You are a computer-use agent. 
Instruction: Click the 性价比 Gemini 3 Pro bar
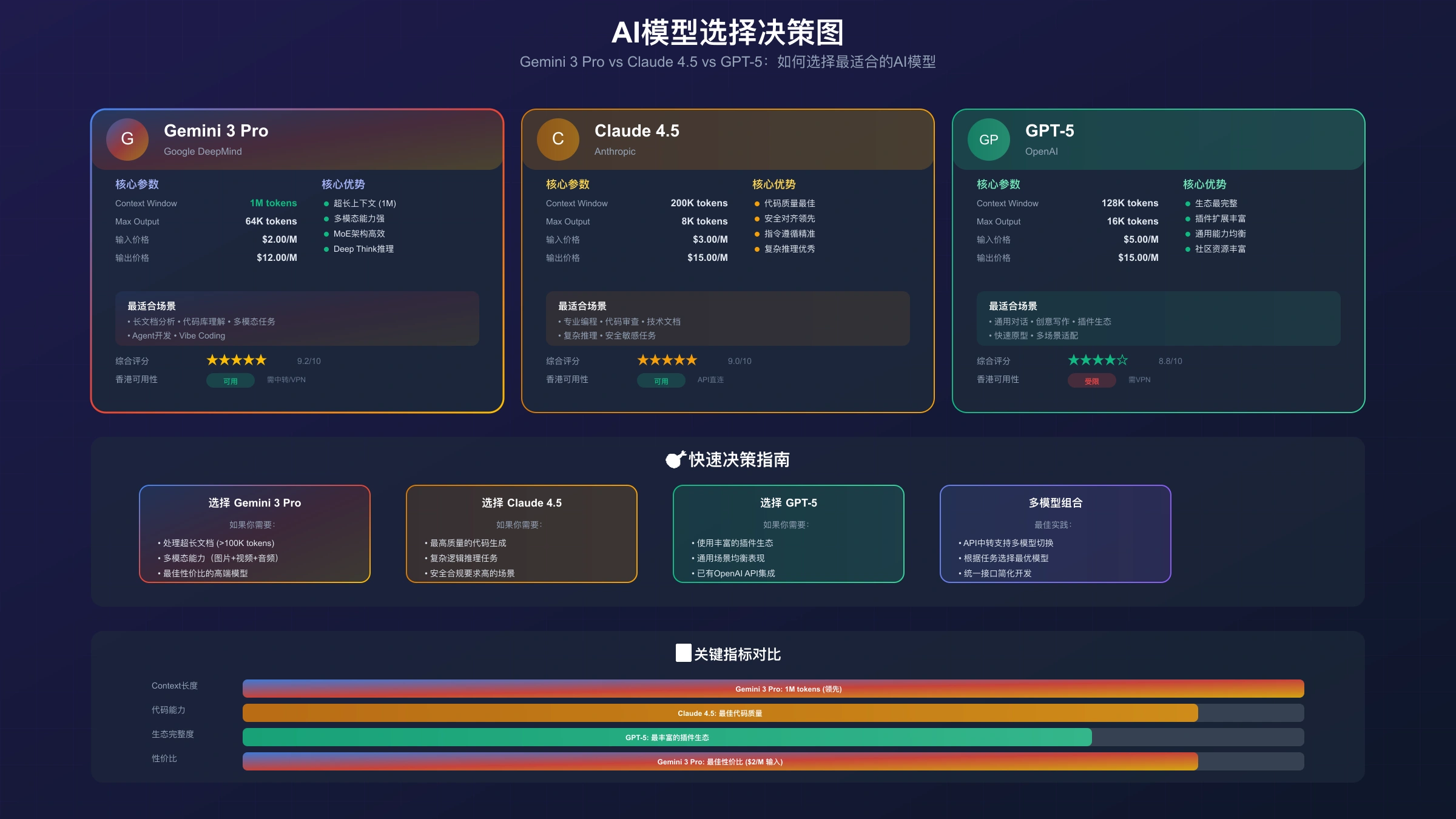click(720, 761)
